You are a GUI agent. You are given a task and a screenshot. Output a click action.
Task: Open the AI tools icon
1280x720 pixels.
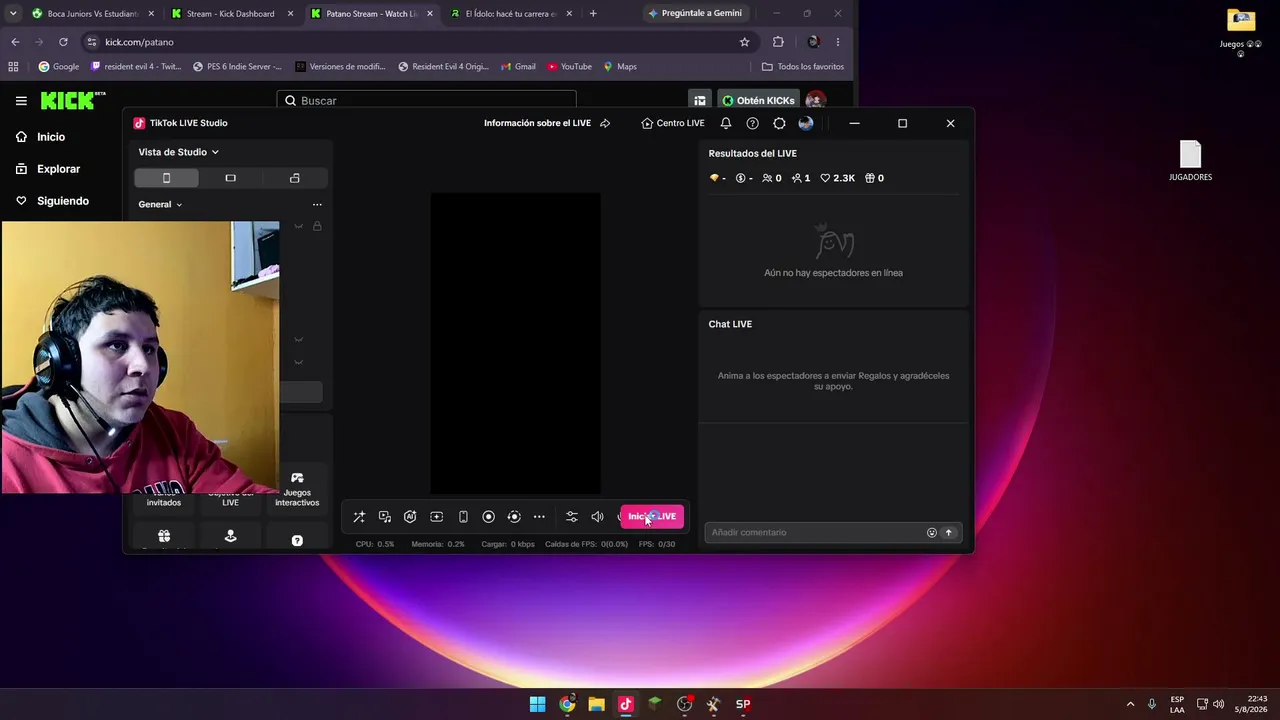[x=410, y=517]
